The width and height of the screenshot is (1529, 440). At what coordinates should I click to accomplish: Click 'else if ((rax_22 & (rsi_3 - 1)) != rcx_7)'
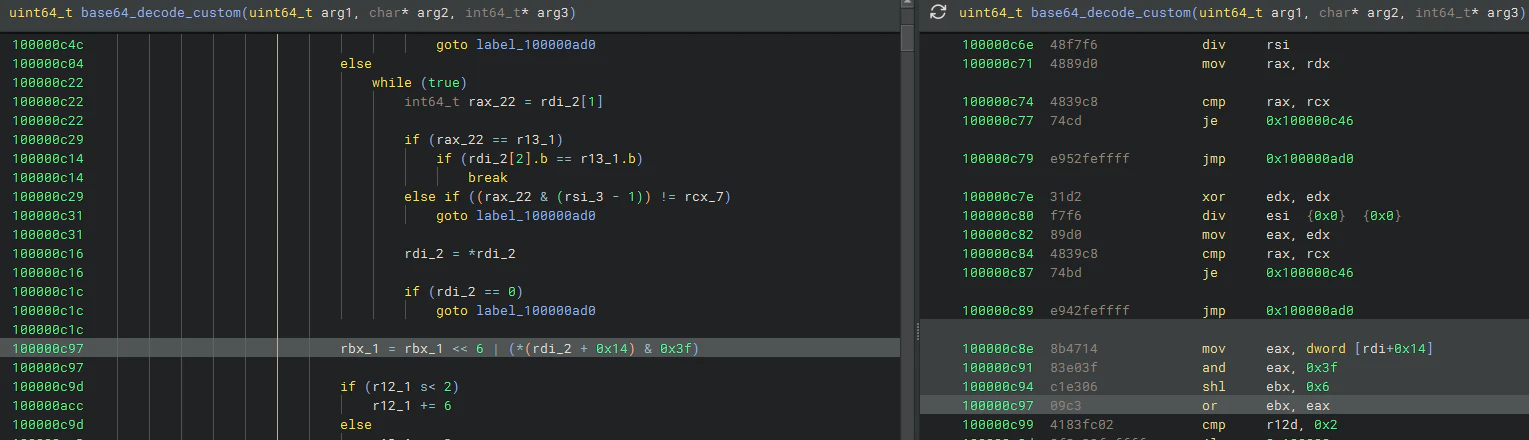(x=568, y=197)
